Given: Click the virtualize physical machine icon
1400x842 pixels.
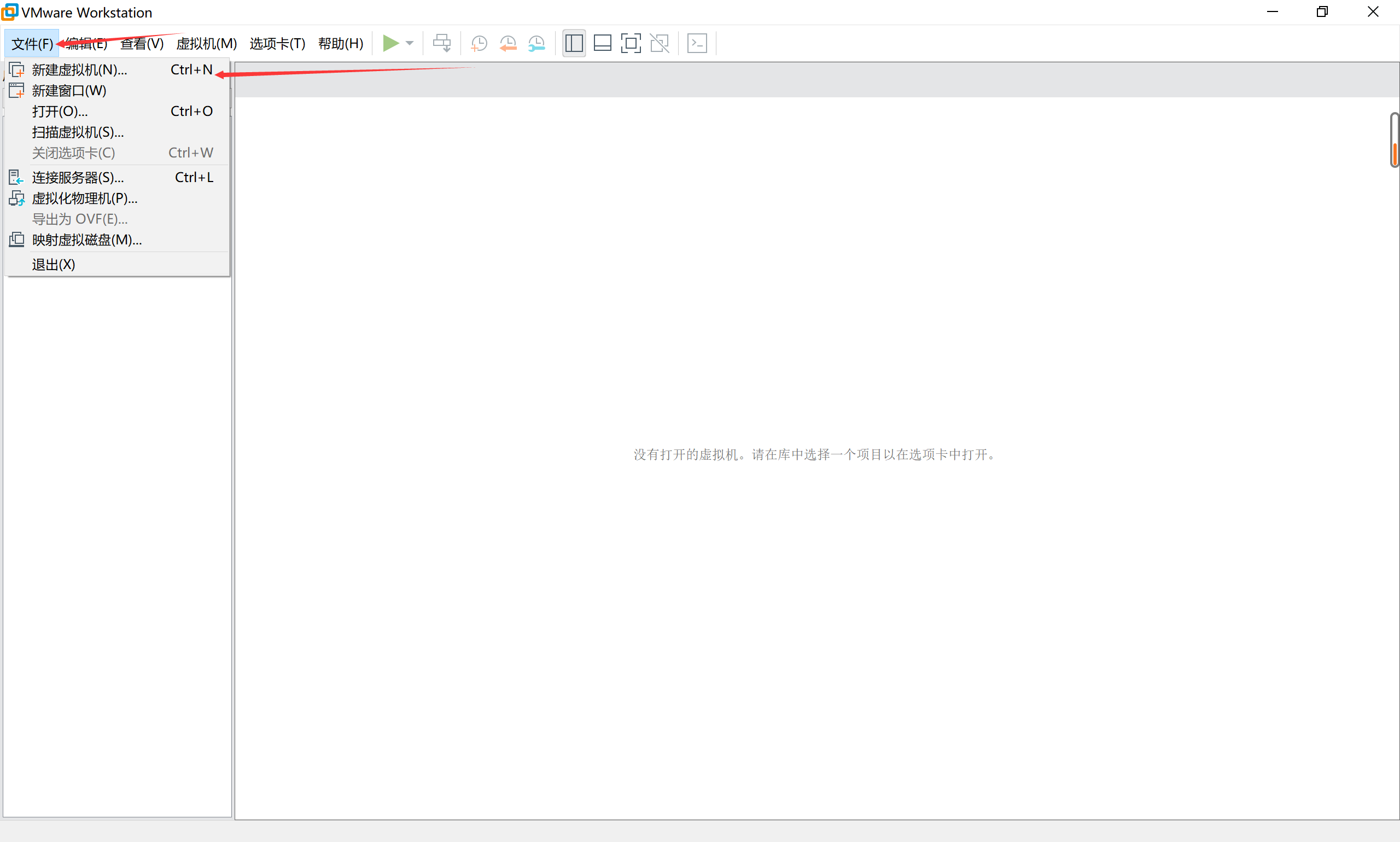Looking at the screenshot, I should (16, 198).
